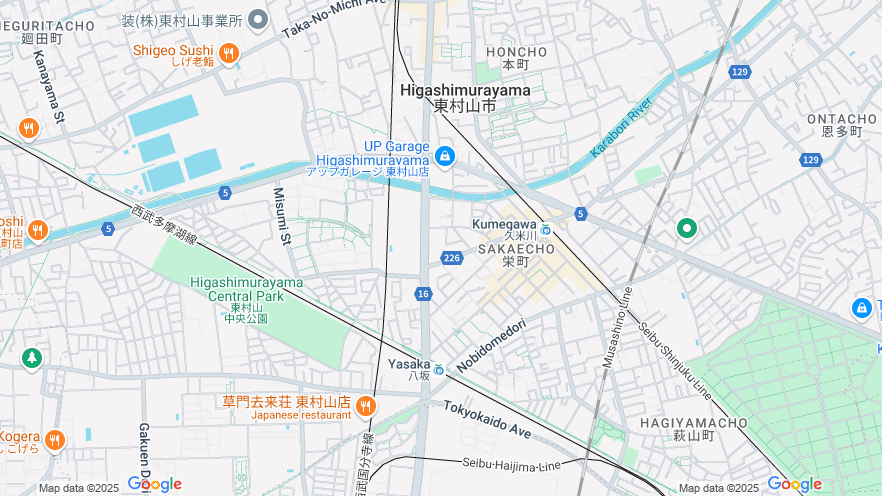Click the Higashimurayama Central Park label
This screenshot has width=882, height=496.
pyautogui.click(x=246, y=289)
